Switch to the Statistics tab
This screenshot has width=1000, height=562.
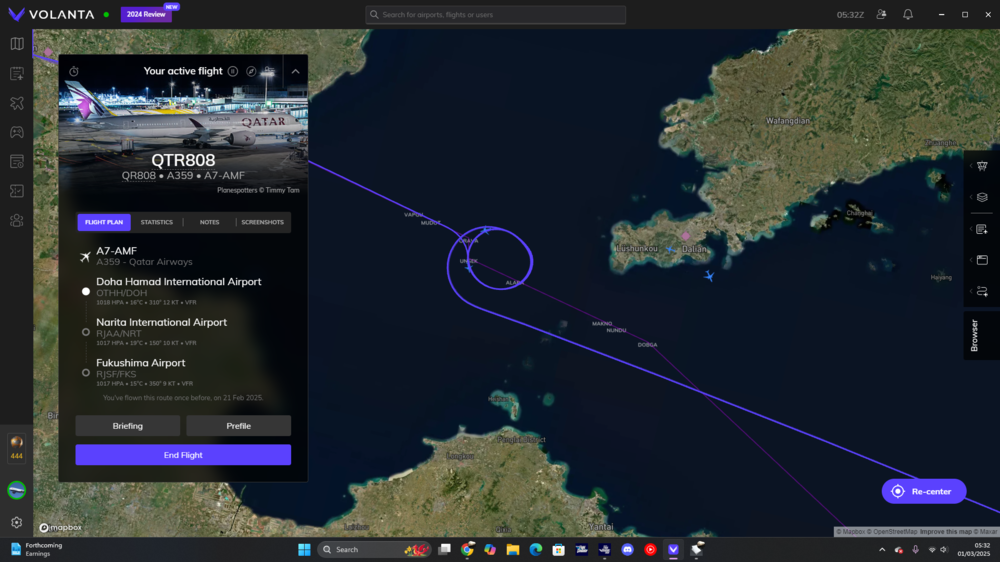coord(157,222)
